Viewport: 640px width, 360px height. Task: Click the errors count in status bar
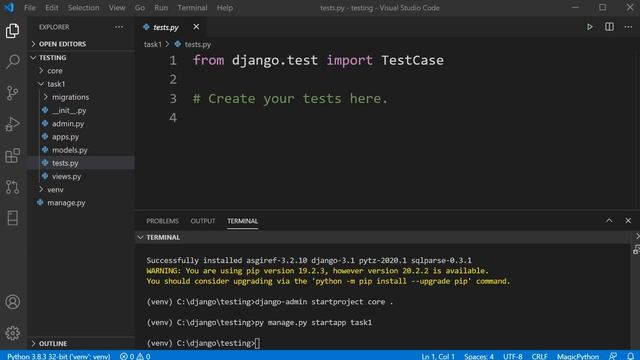coord(127,356)
